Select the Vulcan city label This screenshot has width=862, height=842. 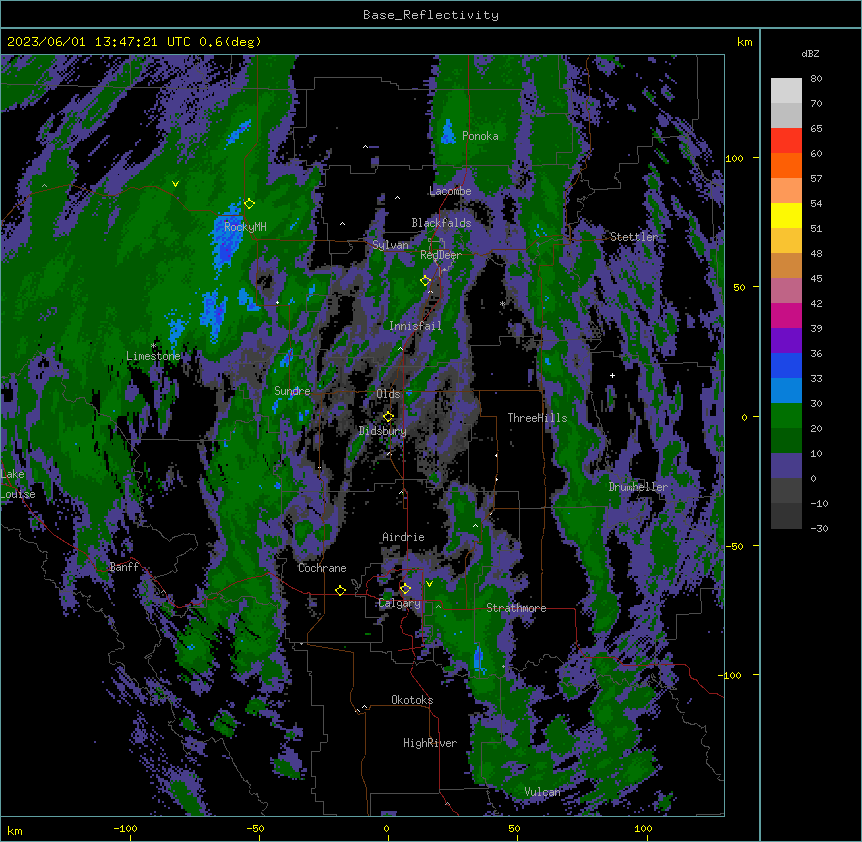click(542, 792)
